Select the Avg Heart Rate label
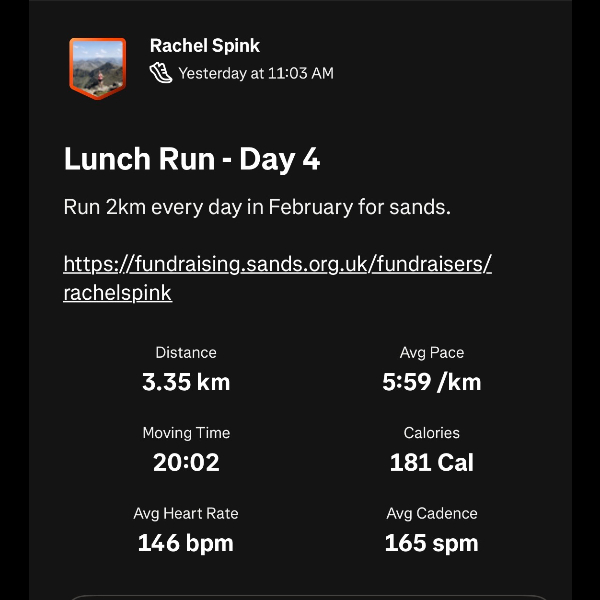 (186, 513)
